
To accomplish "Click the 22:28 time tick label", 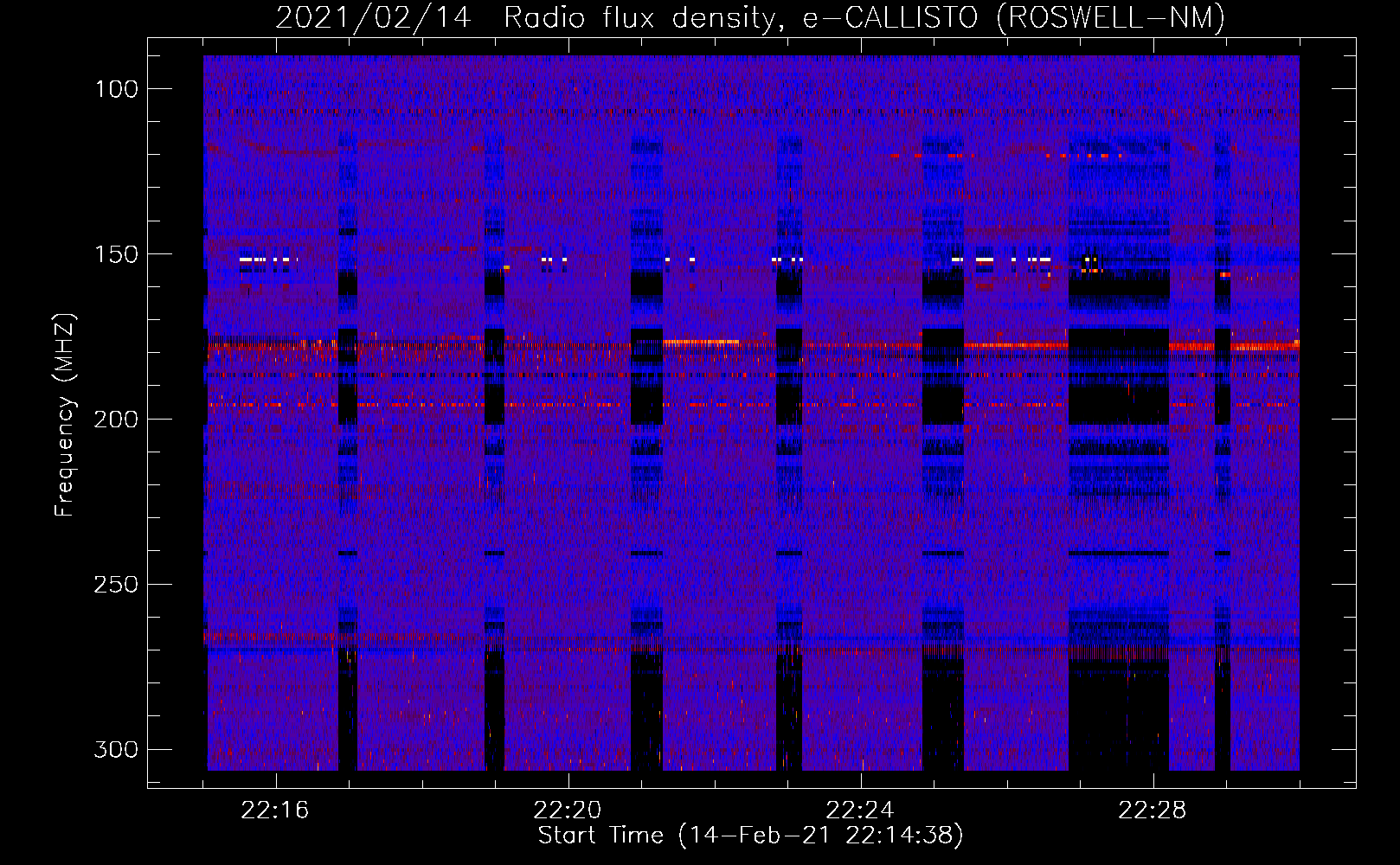I will [1153, 811].
